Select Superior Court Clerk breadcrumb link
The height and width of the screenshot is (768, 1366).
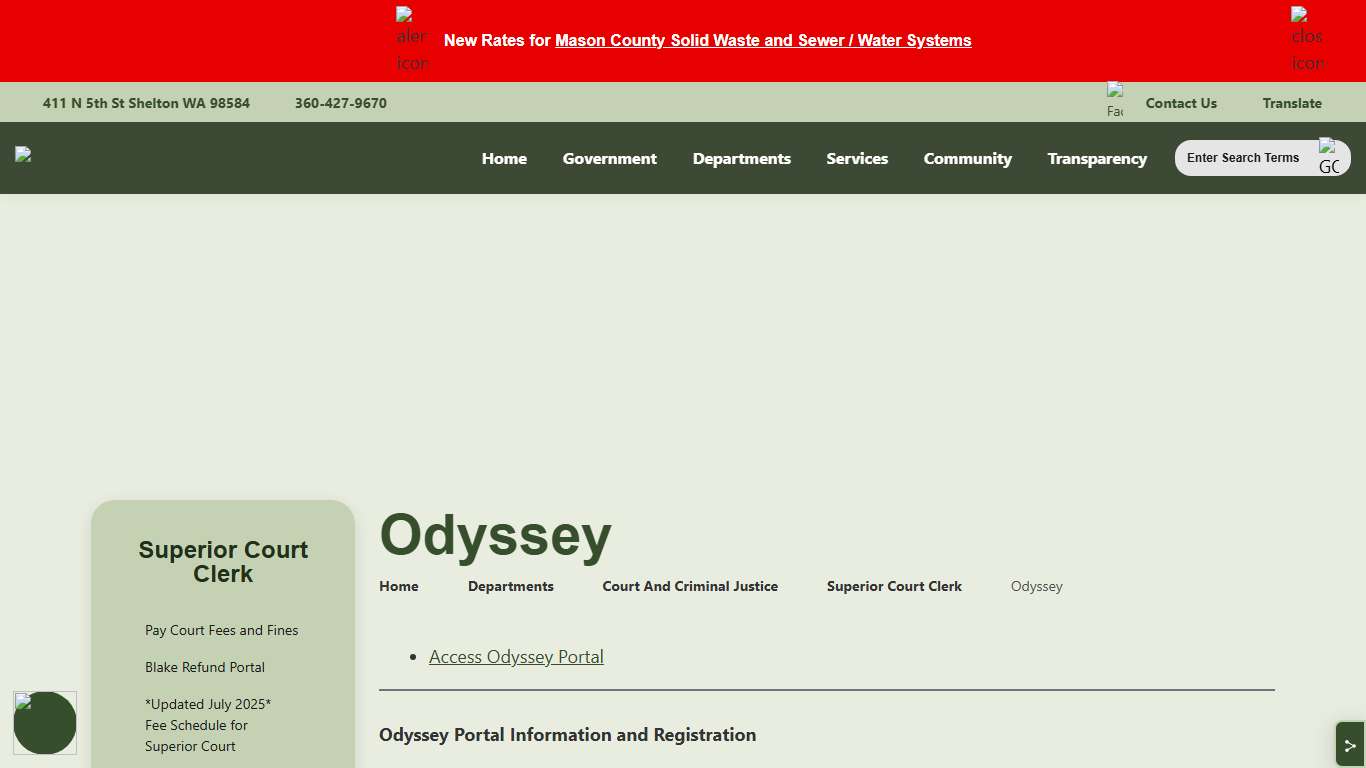click(x=894, y=586)
